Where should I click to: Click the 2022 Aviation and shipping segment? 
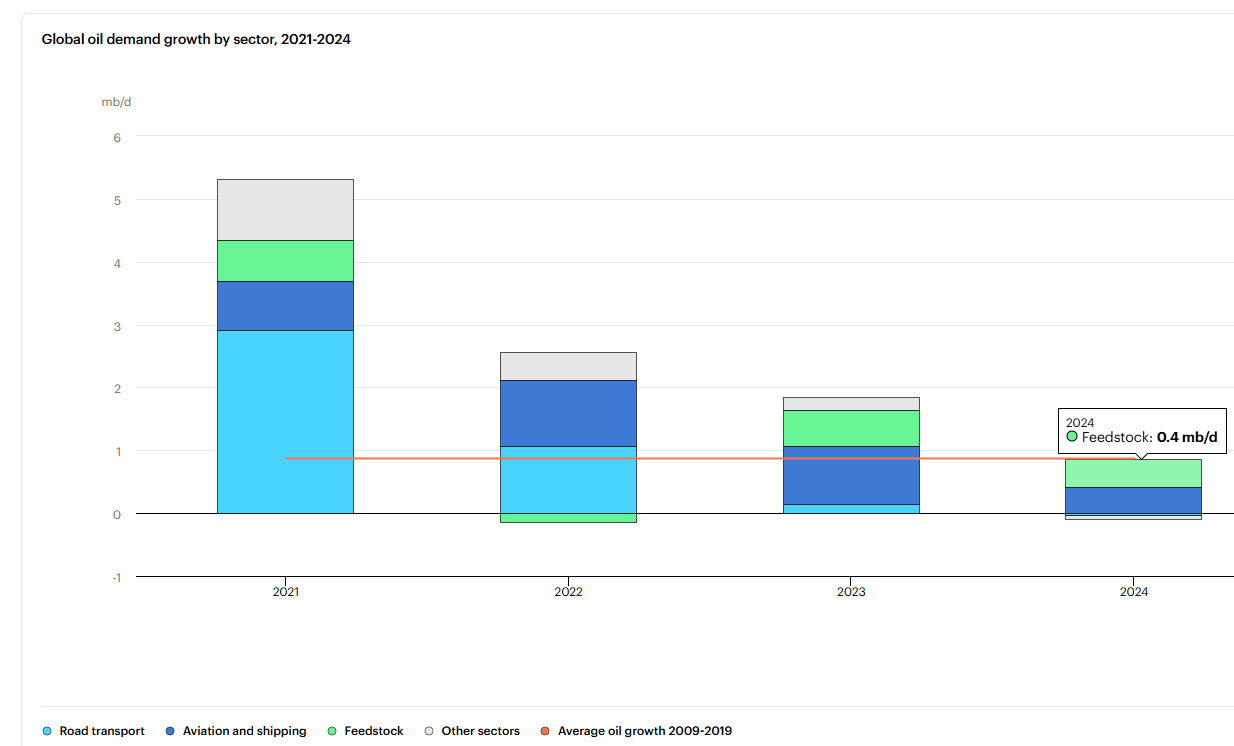coord(568,413)
